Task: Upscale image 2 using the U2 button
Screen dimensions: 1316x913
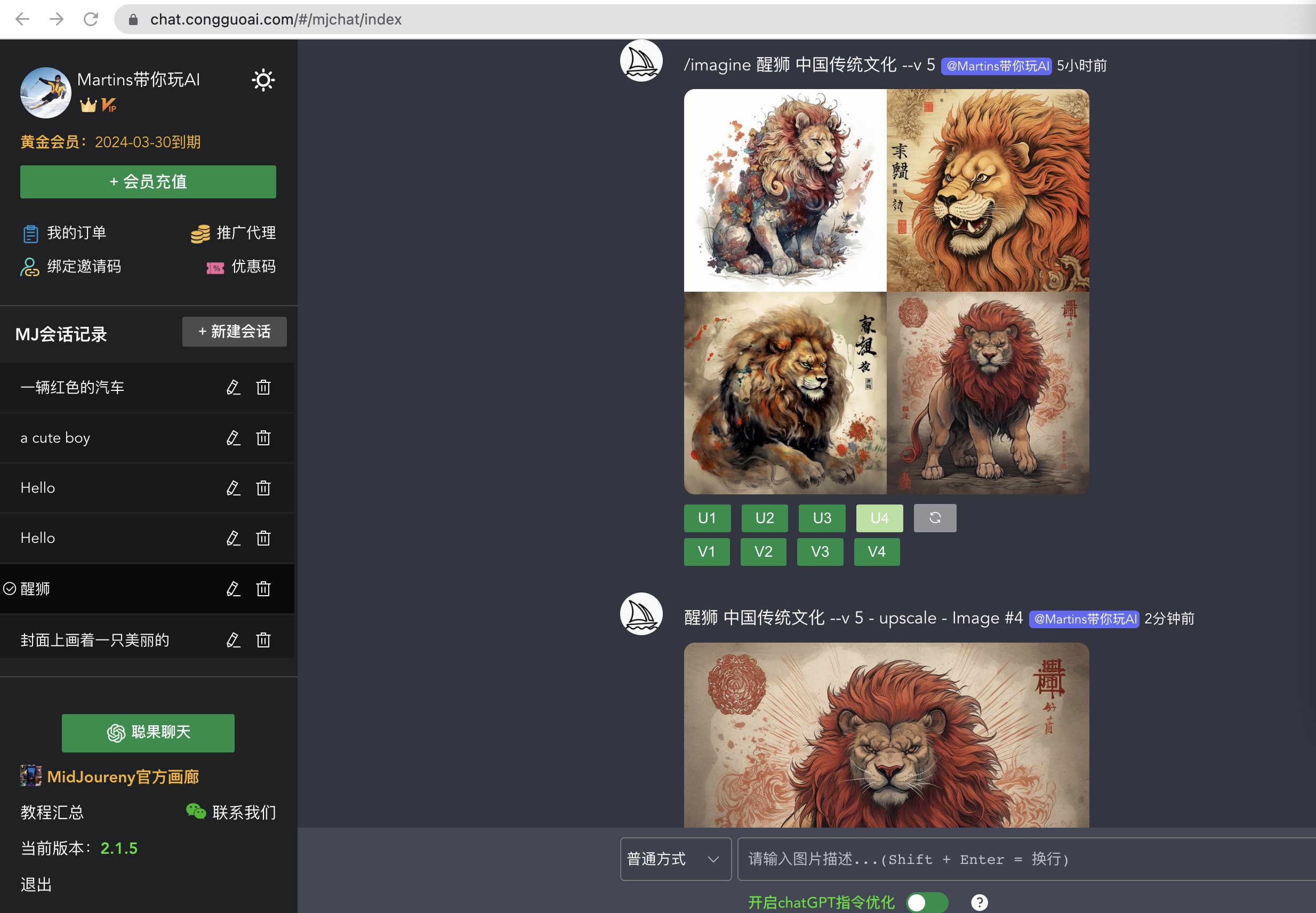Action: point(765,518)
